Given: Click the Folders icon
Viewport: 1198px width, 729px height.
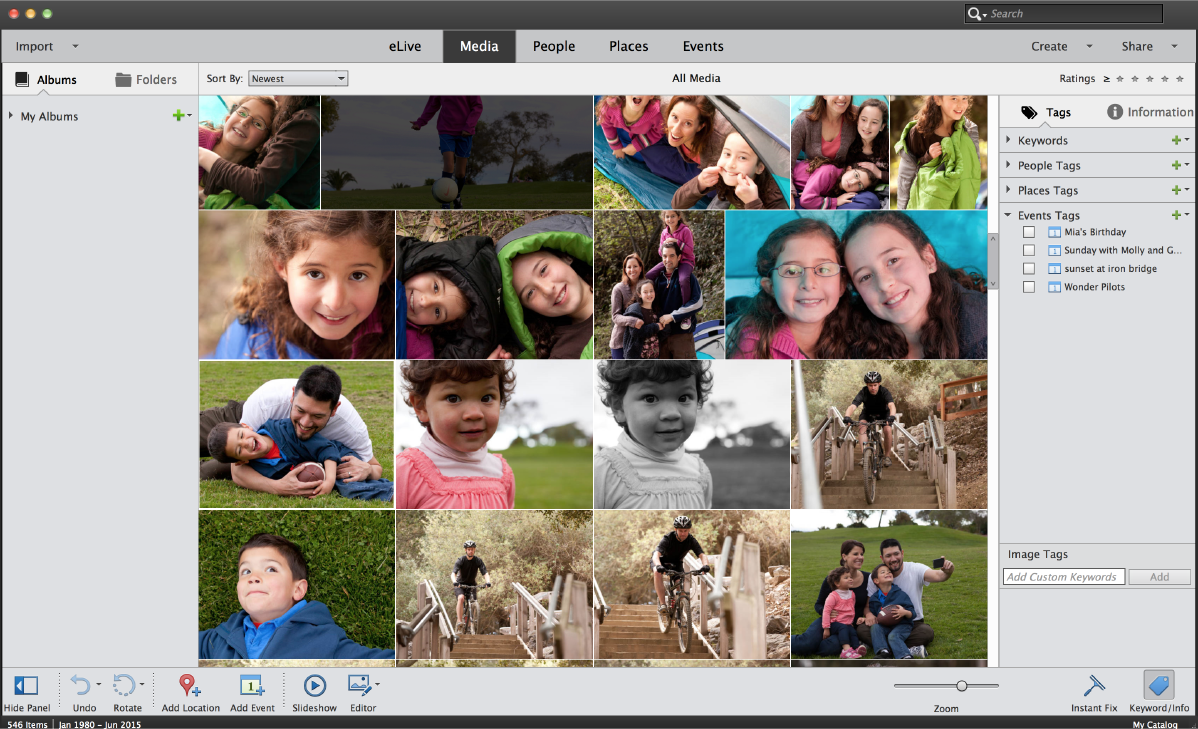Looking at the screenshot, I should 123,79.
